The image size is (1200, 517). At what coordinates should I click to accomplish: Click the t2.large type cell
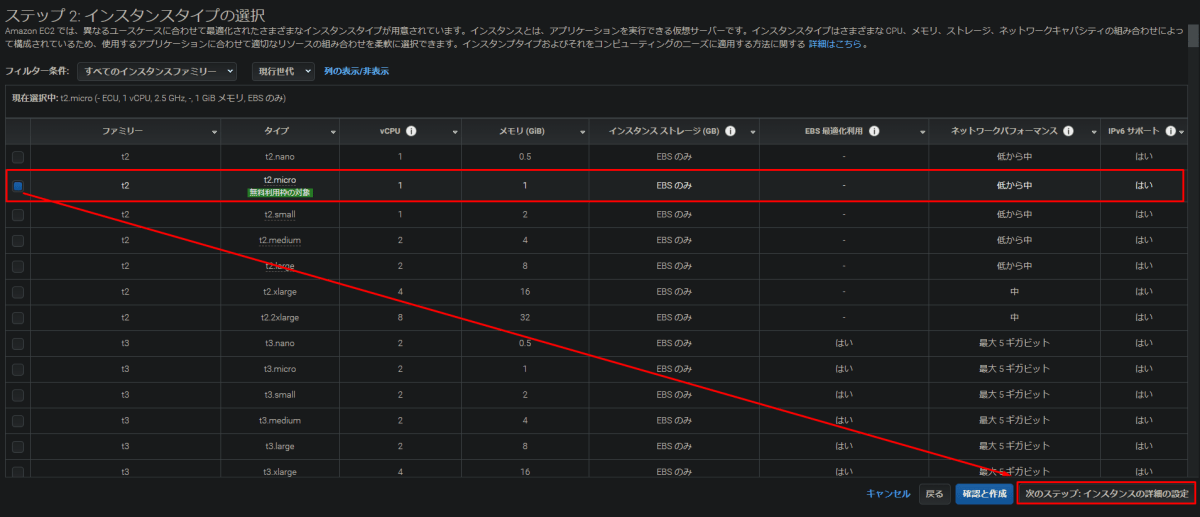[x=278, y=266]
